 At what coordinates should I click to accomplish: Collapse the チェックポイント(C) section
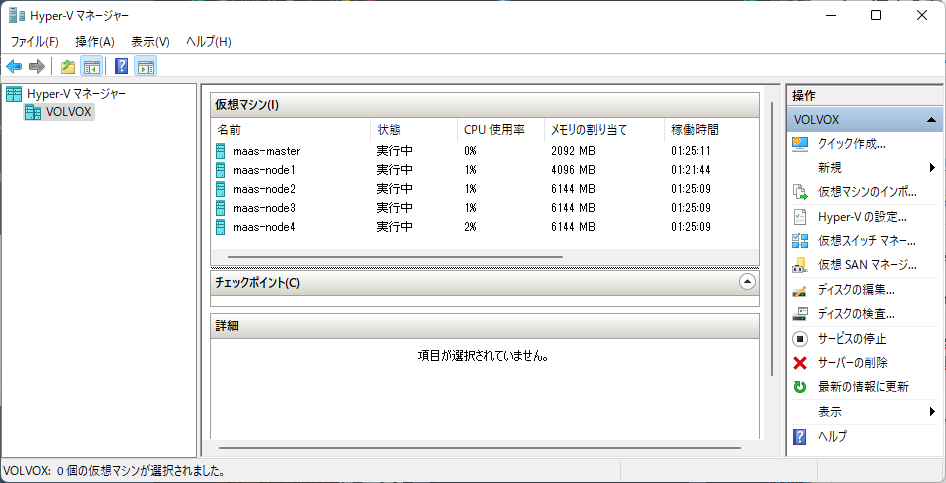747,282
